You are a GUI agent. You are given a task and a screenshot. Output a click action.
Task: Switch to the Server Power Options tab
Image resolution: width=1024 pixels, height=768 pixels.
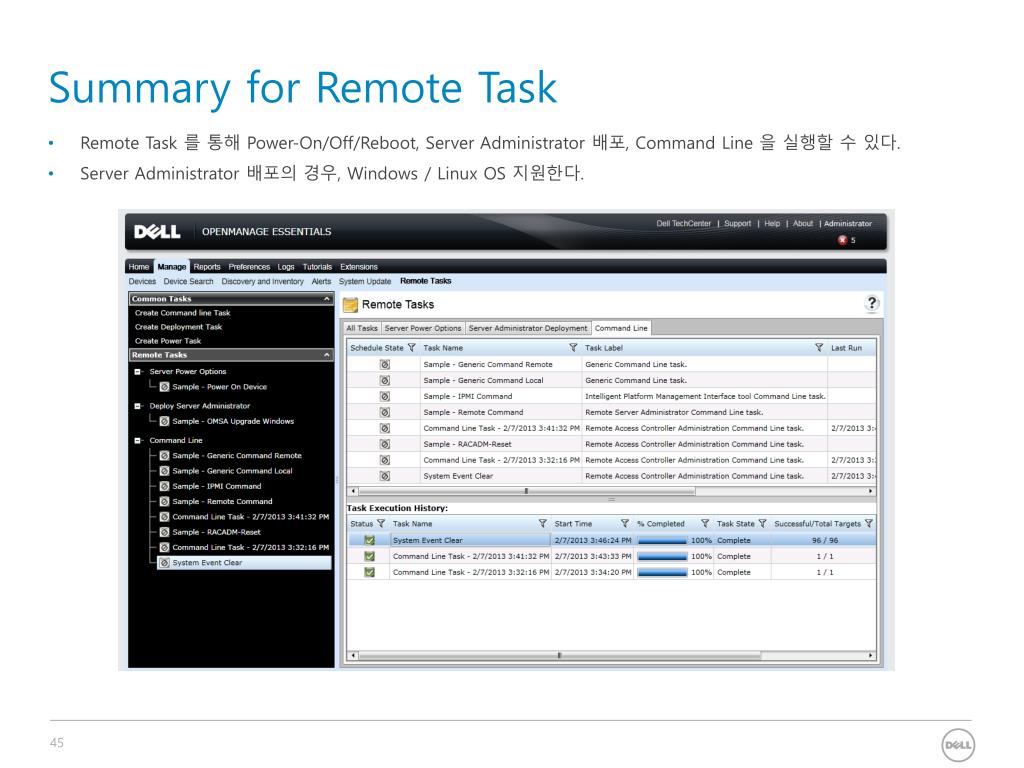423,328
